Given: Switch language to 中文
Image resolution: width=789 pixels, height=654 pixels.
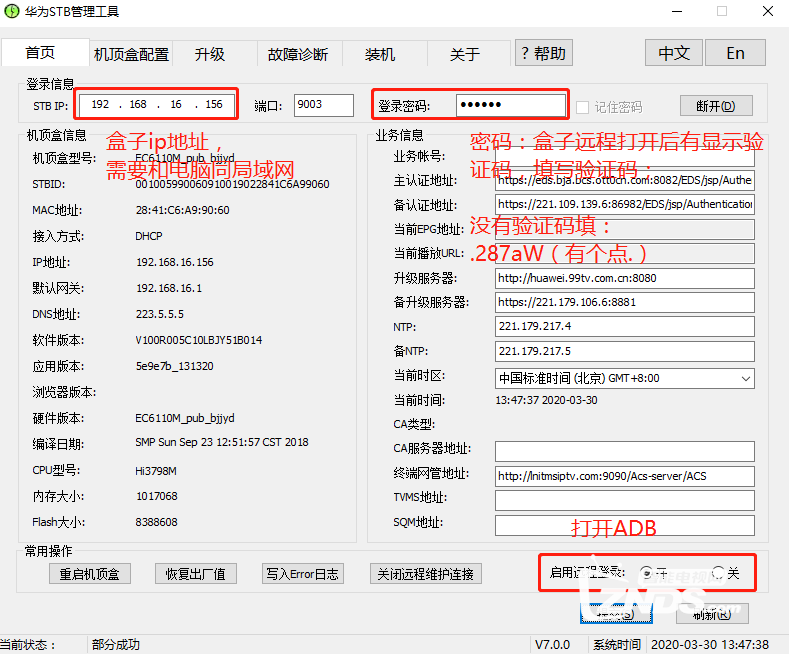Looking at the screenshot, I should 674,53.
